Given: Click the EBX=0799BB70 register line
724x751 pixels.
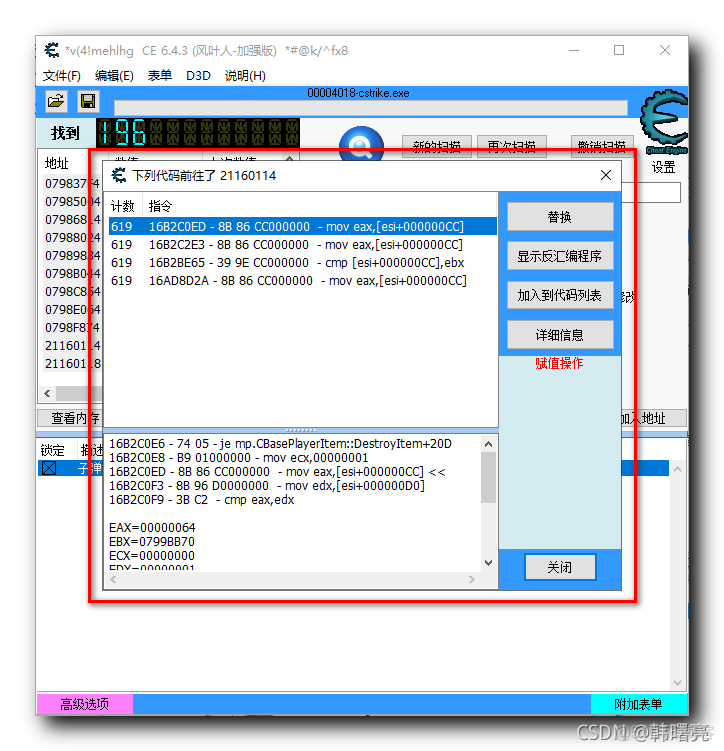Looking at the screenshot, I should 152,542.
